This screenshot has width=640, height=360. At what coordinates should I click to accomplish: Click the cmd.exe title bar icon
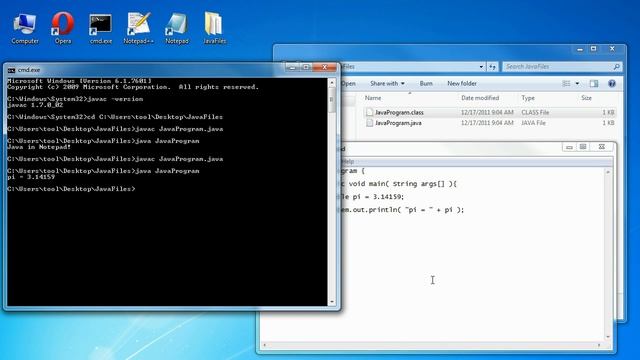point(11,70)
